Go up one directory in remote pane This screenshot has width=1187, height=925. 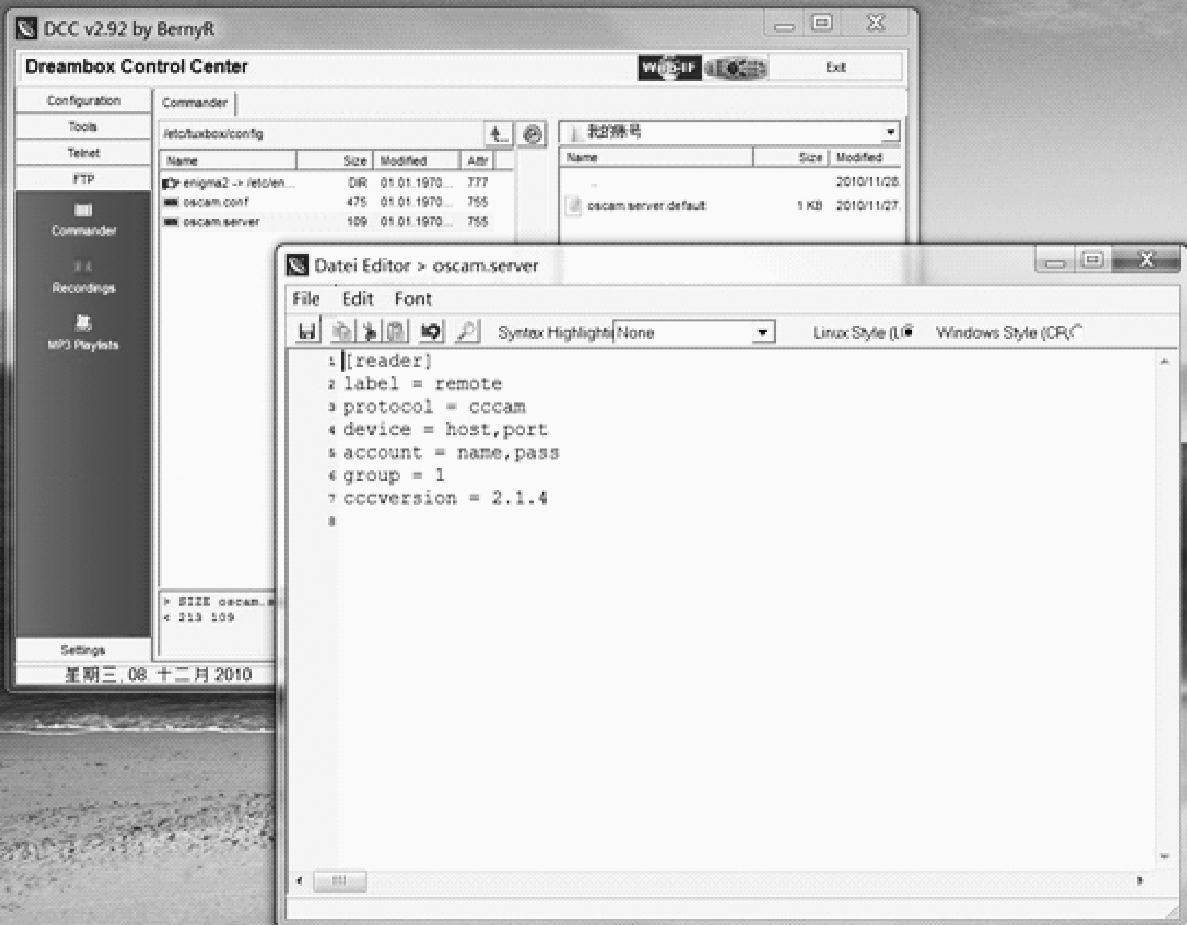(x=498, y=134)
